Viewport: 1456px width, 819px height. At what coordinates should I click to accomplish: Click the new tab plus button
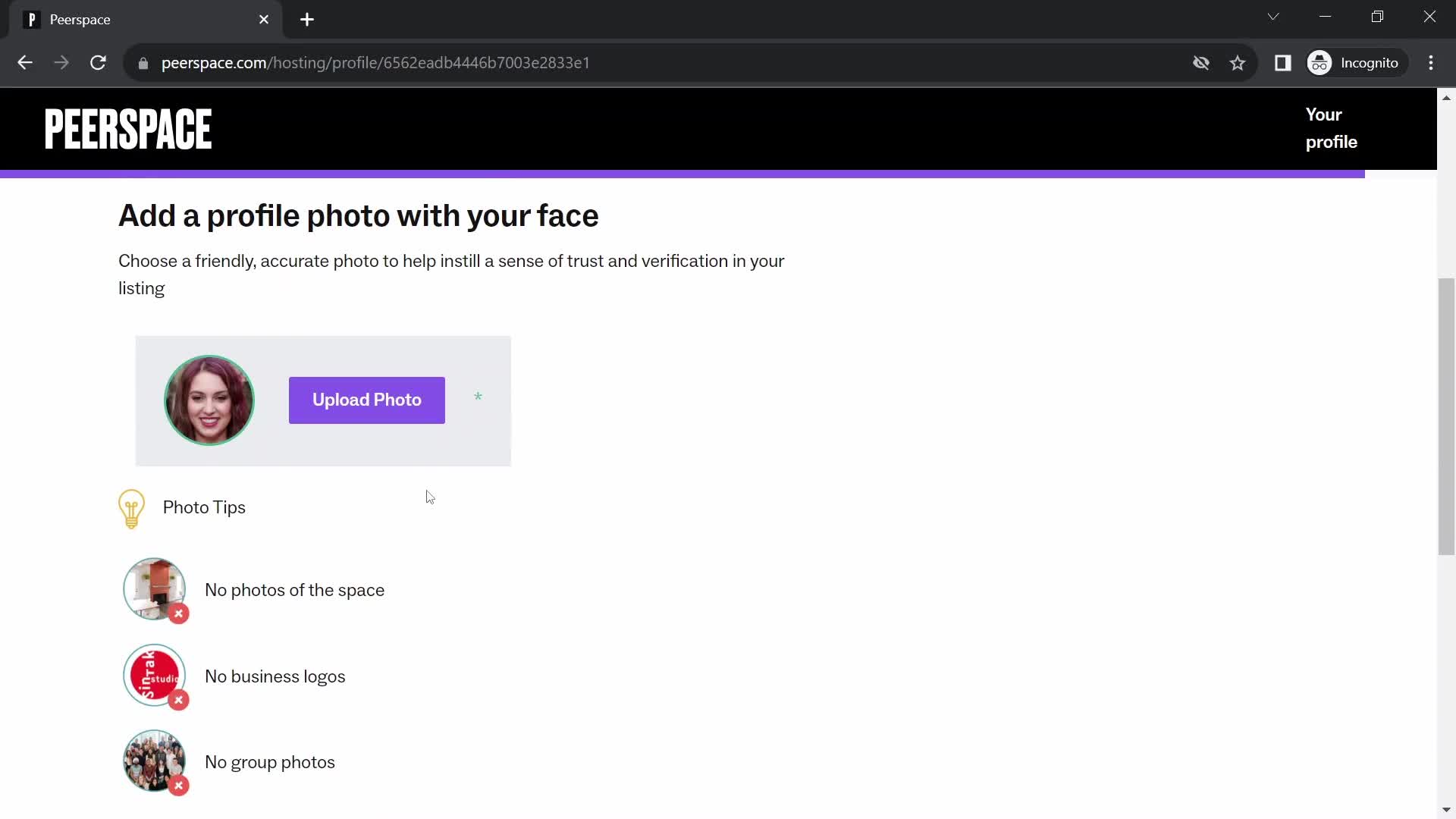coord(307,19)
